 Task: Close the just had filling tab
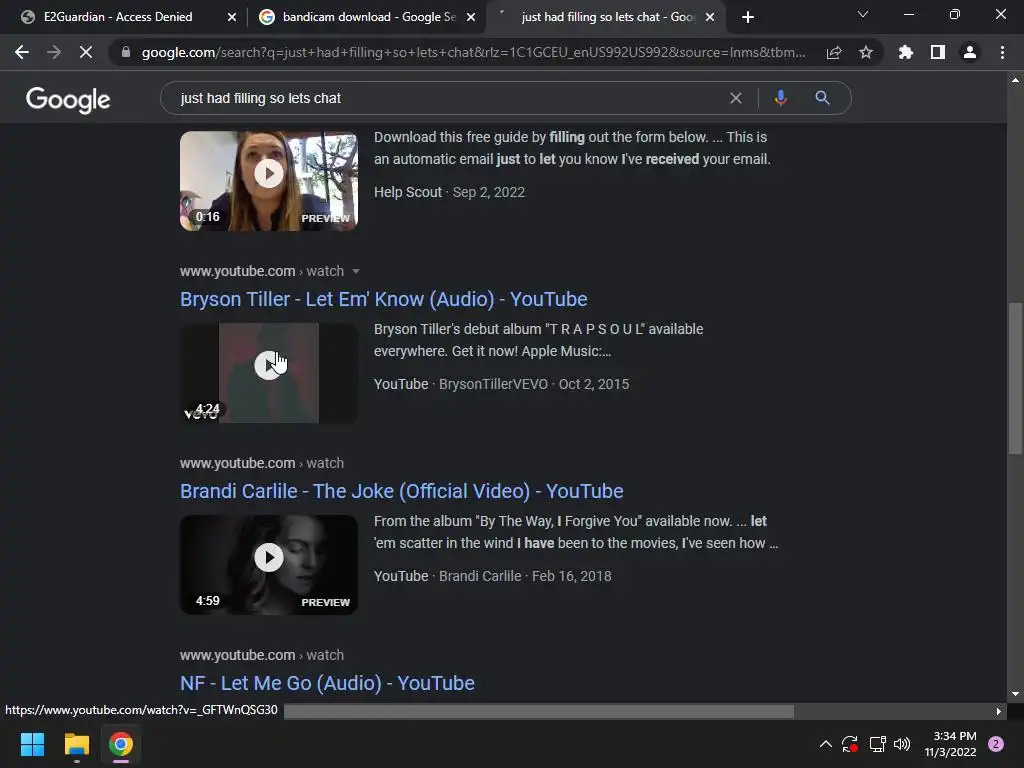pyautogui.click(x=710, y=17)
